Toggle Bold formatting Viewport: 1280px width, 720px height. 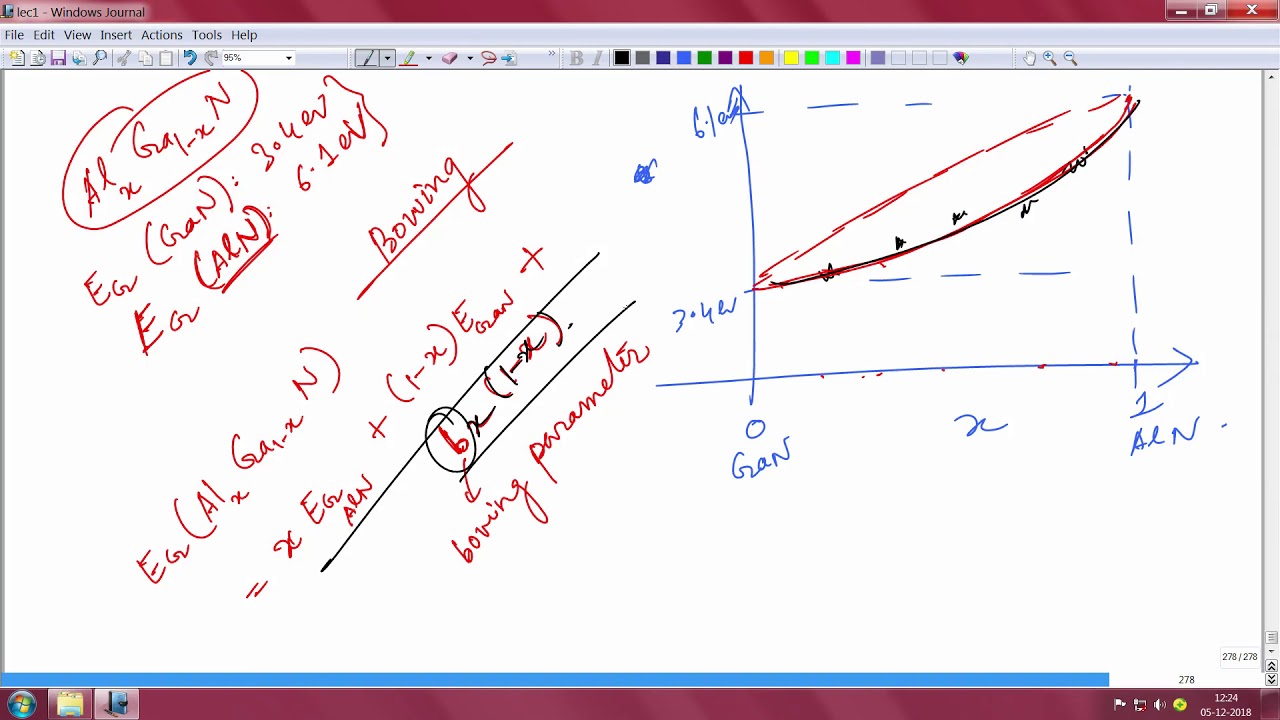576,58
